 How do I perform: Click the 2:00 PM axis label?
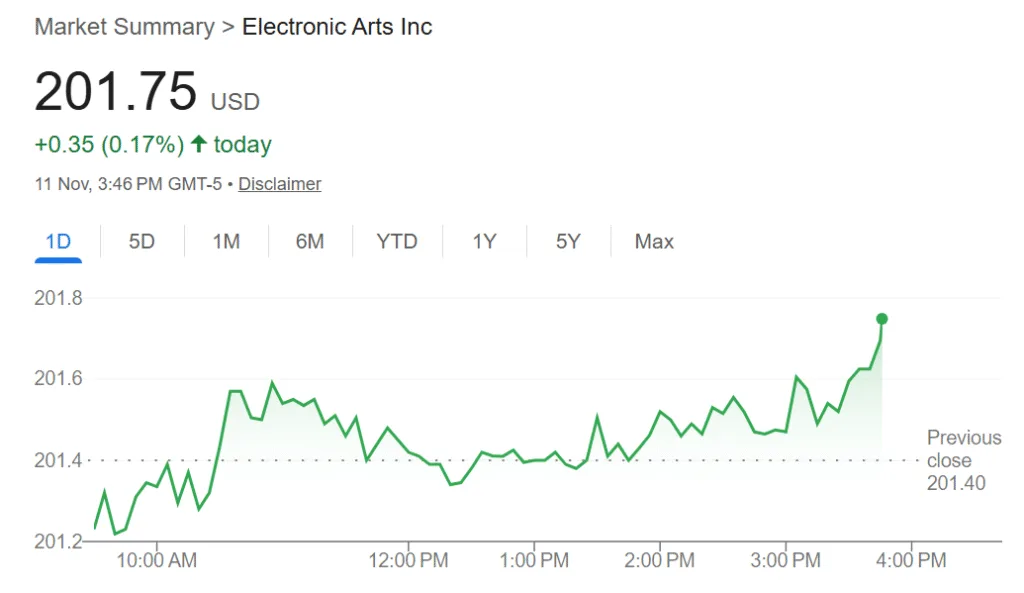[x=659, y=560]
